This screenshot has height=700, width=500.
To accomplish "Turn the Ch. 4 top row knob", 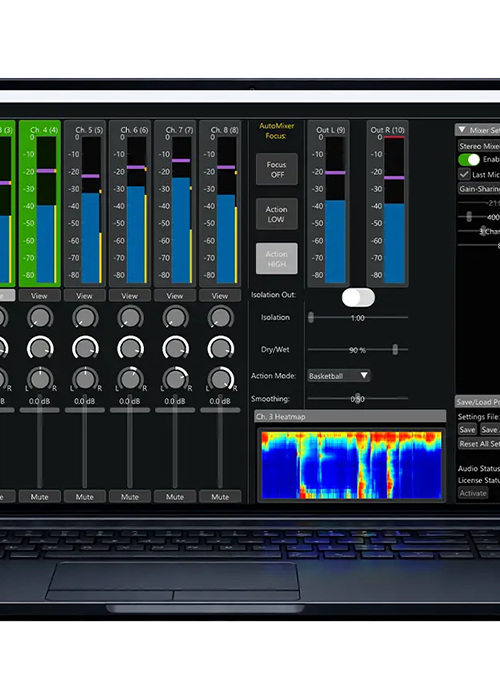I will pos(40,317).
